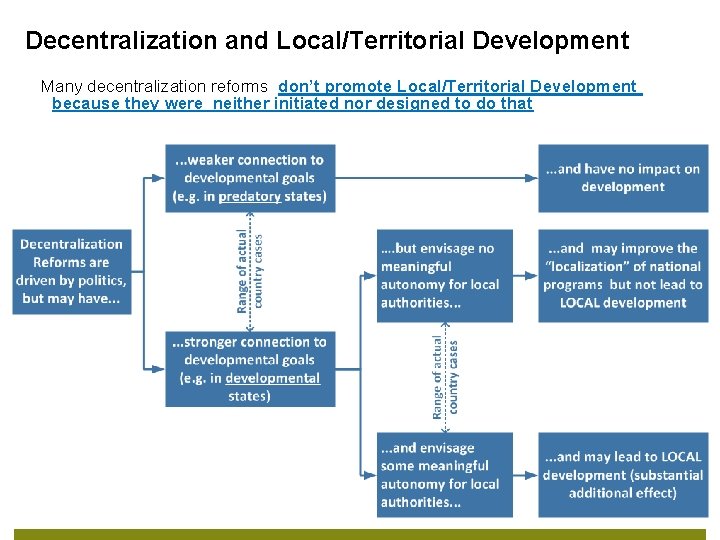720x540 pixels.
Task: Select the 'may improve the localization of national programs' box
Action: (x=623, y=276)
